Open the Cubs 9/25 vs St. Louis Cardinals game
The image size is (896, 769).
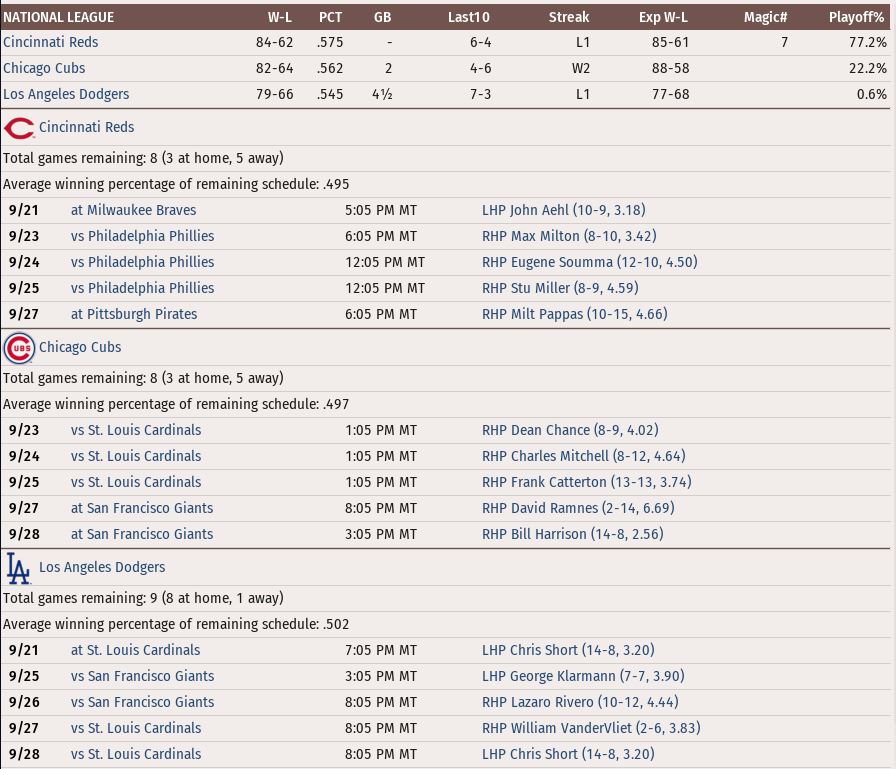136,482
